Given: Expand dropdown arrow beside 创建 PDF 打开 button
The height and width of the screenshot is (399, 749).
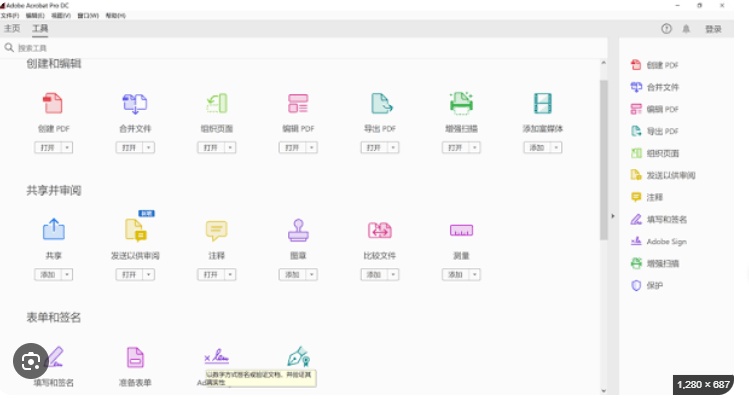Looking at the screenshot, I should pyautogui.click(x=67, y=148).
